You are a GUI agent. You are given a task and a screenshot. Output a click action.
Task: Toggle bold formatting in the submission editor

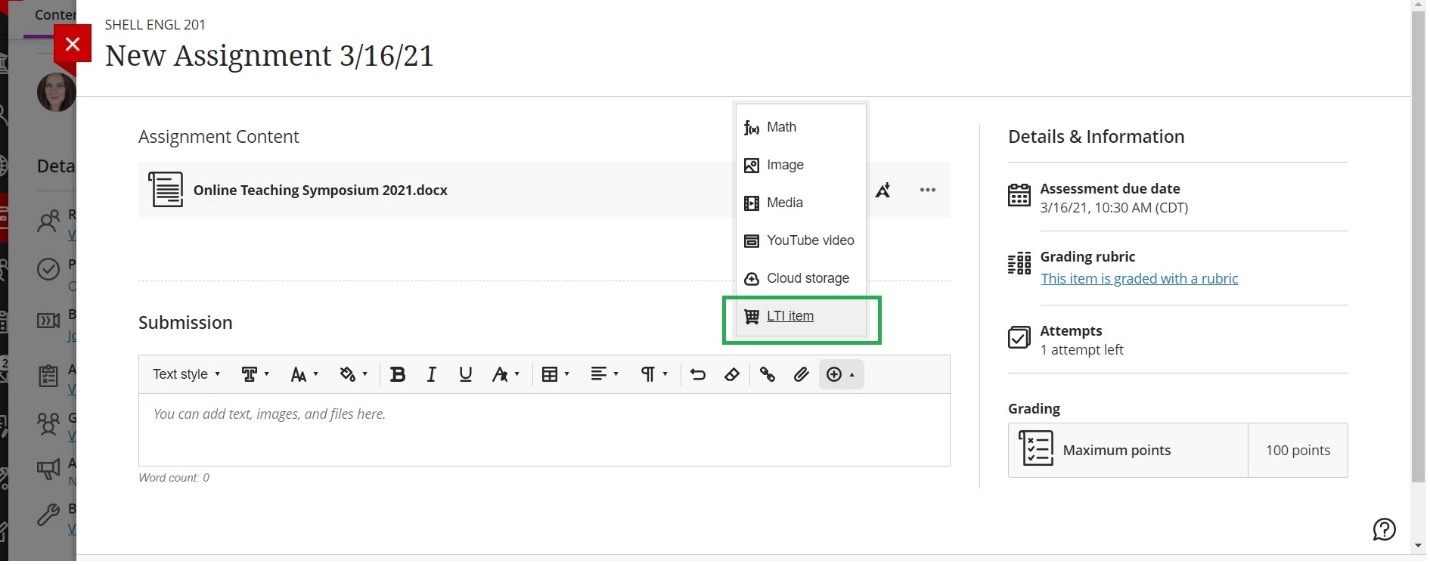[398, 375]
